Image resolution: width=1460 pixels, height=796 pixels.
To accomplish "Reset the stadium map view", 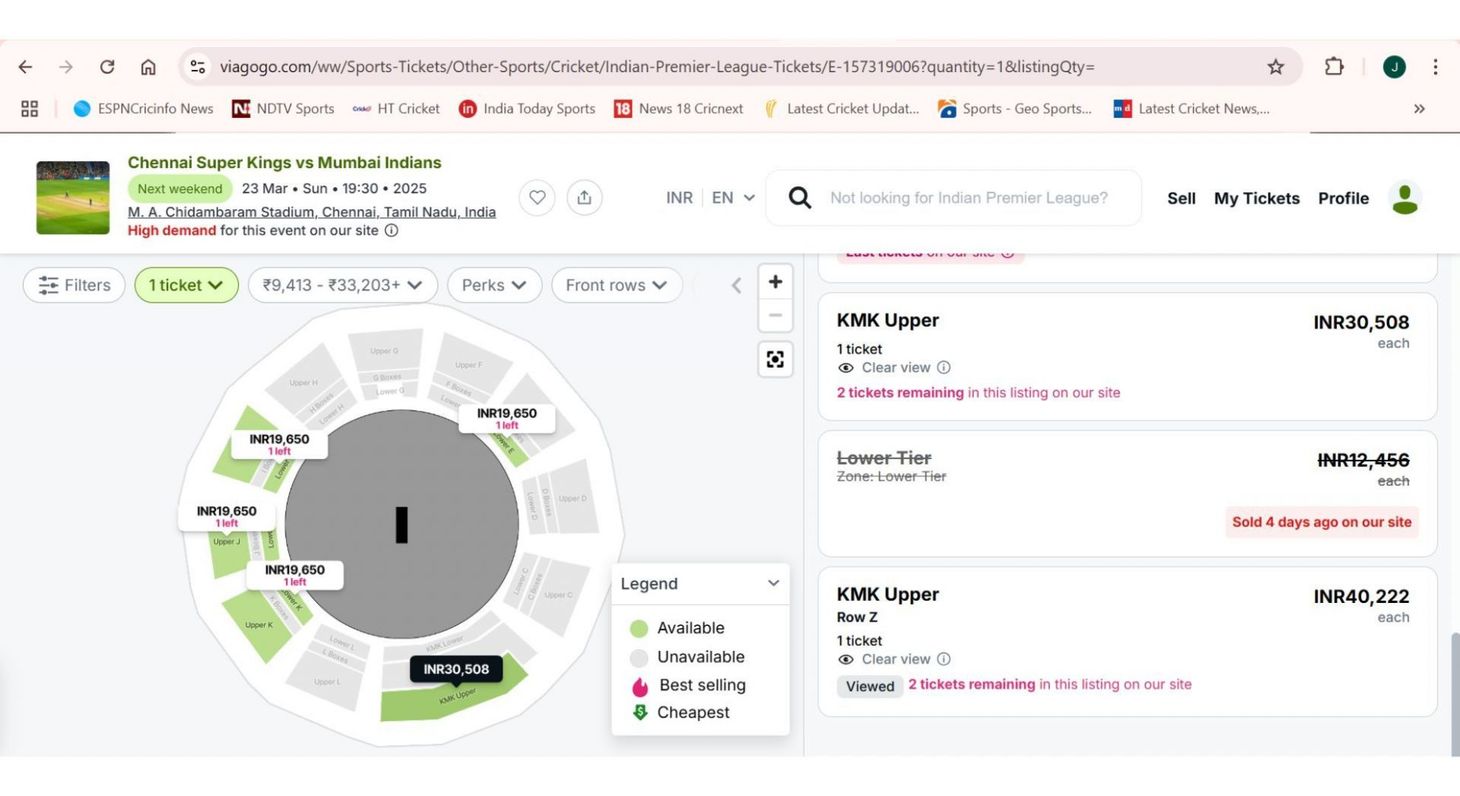I will pyautogui.click(x=775, y=358).
